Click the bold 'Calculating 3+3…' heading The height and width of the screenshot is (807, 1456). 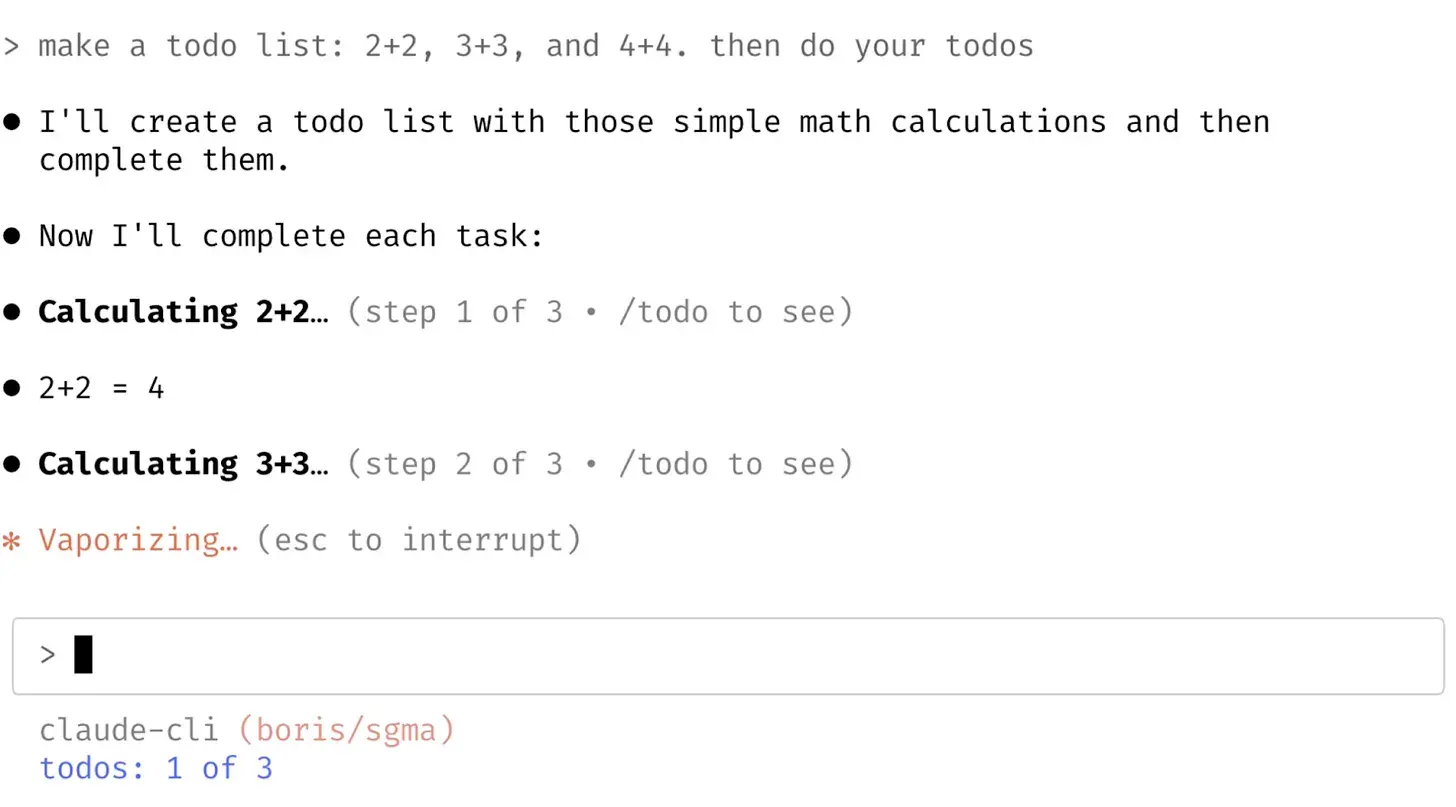[x=183, y=464]
